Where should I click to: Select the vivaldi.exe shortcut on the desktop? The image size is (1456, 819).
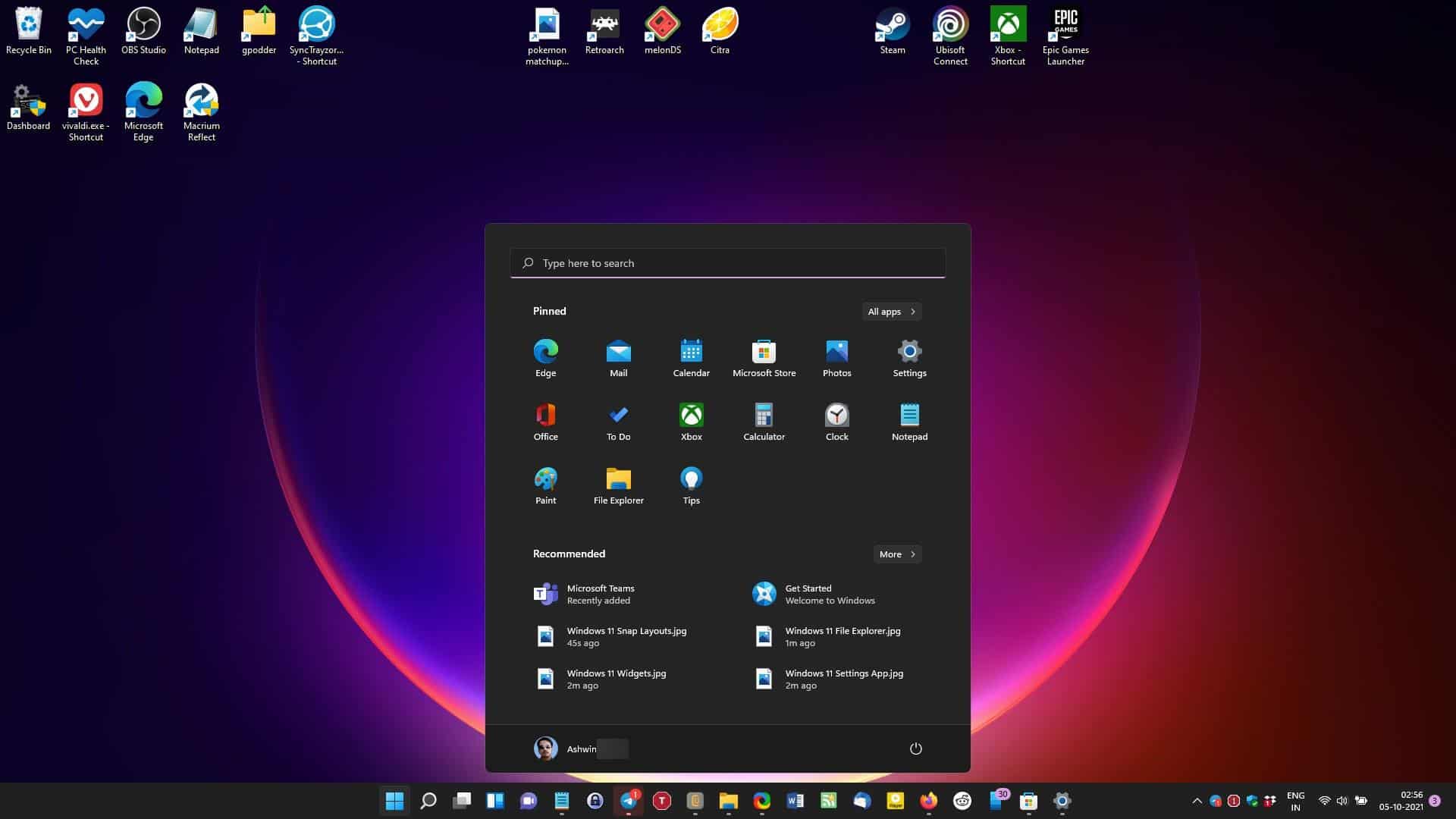[86, 112]
